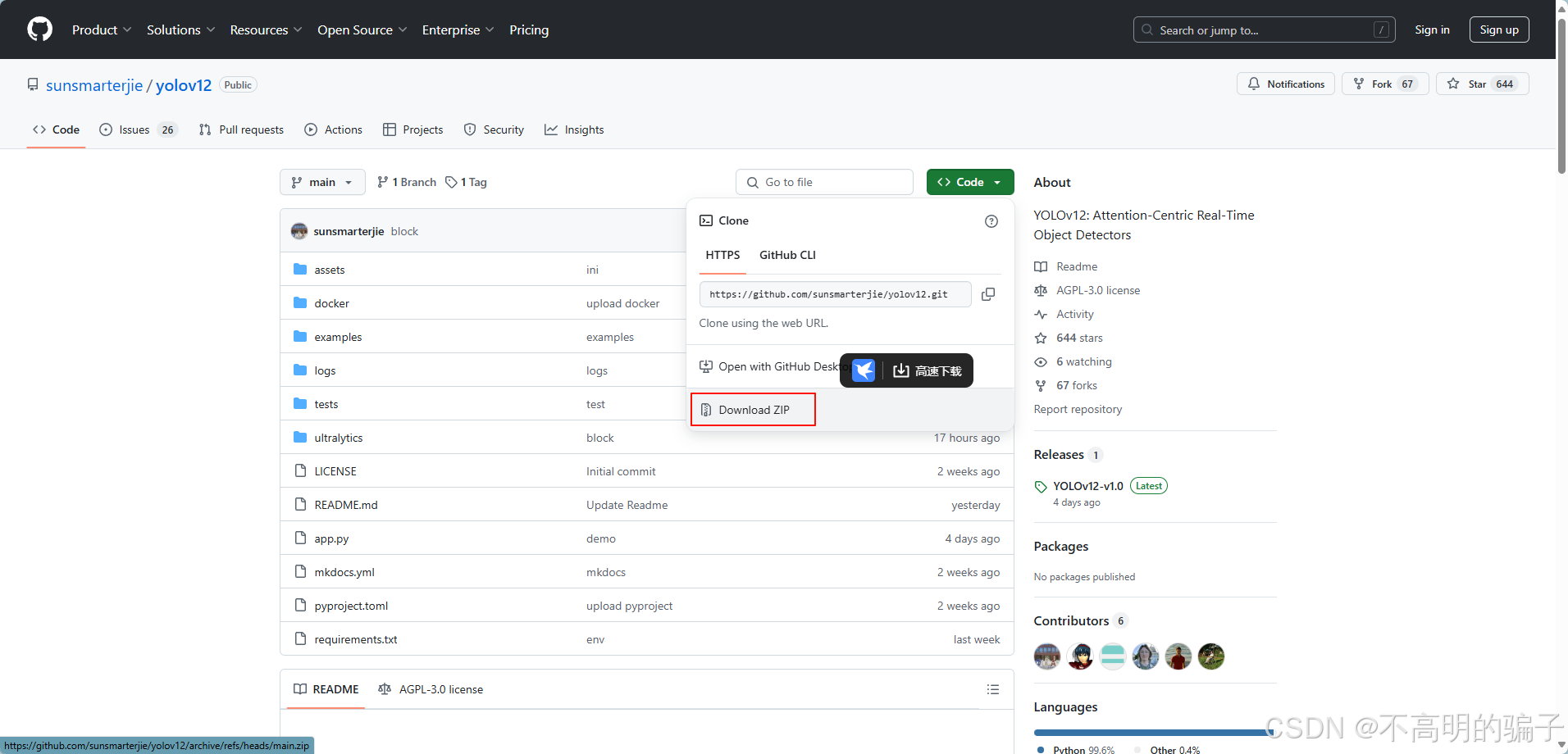The image size is (1568, 754).
Task: Open the README.md file
Action: (346, 505)
